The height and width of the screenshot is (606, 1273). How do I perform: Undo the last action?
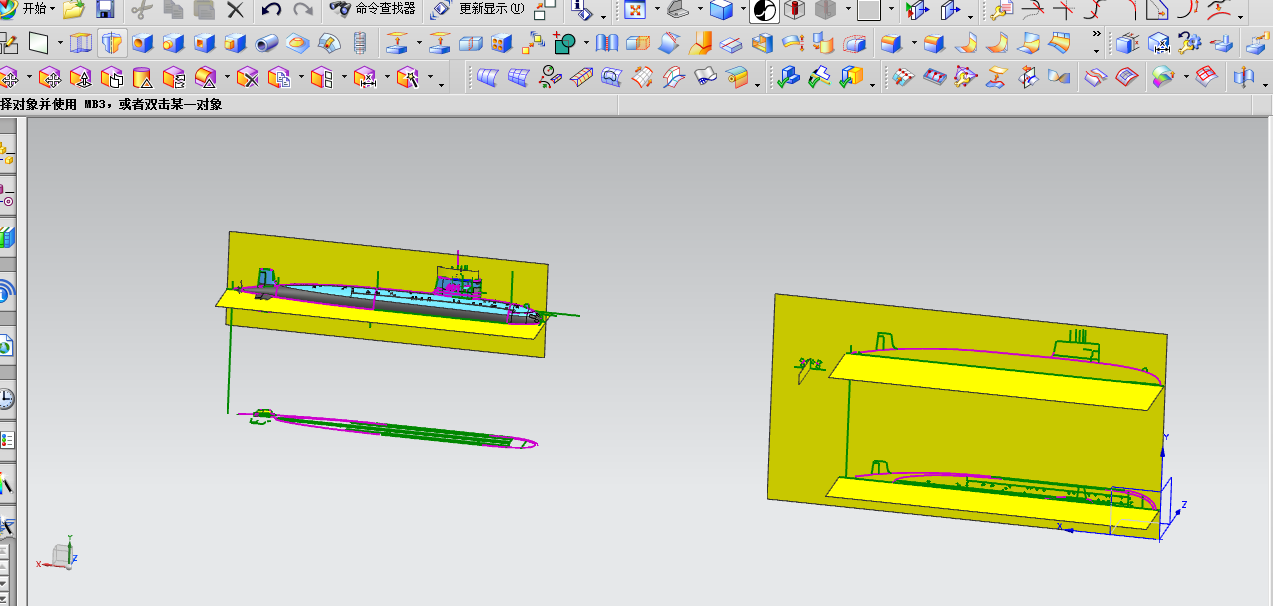pyautogui.click(x=271, y=10)
